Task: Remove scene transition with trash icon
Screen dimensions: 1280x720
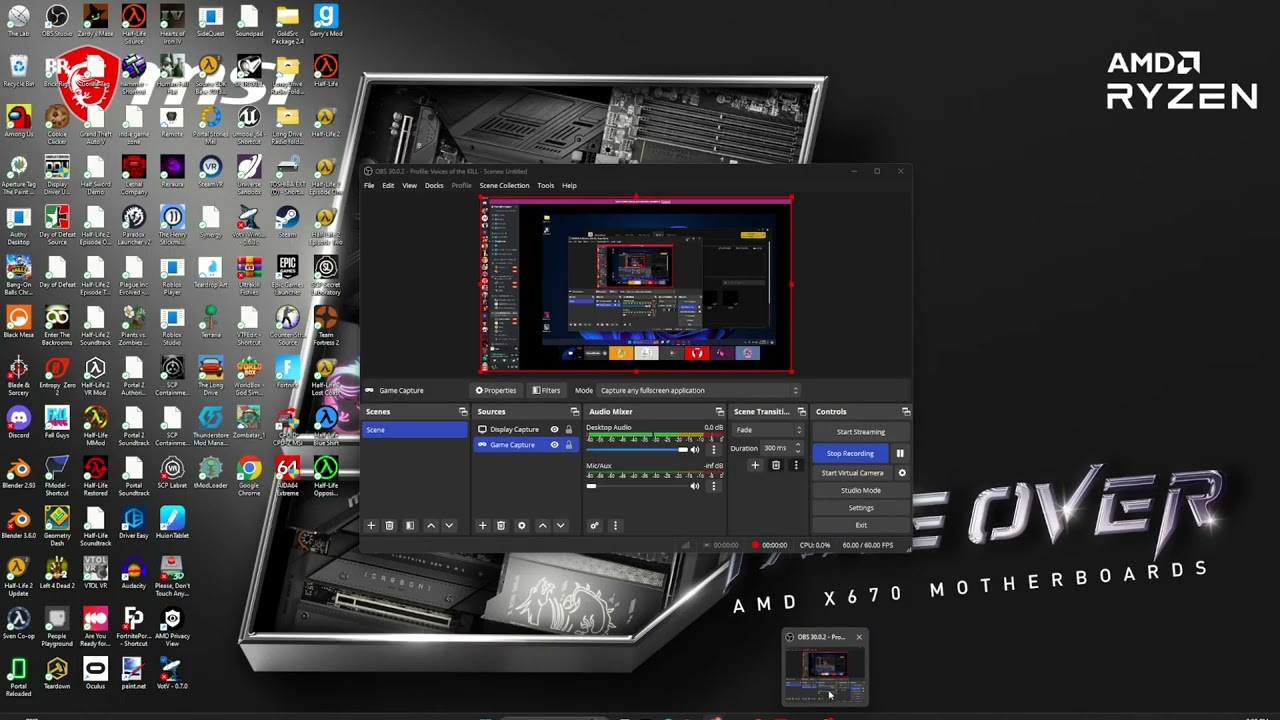Action: click(775, 465)
